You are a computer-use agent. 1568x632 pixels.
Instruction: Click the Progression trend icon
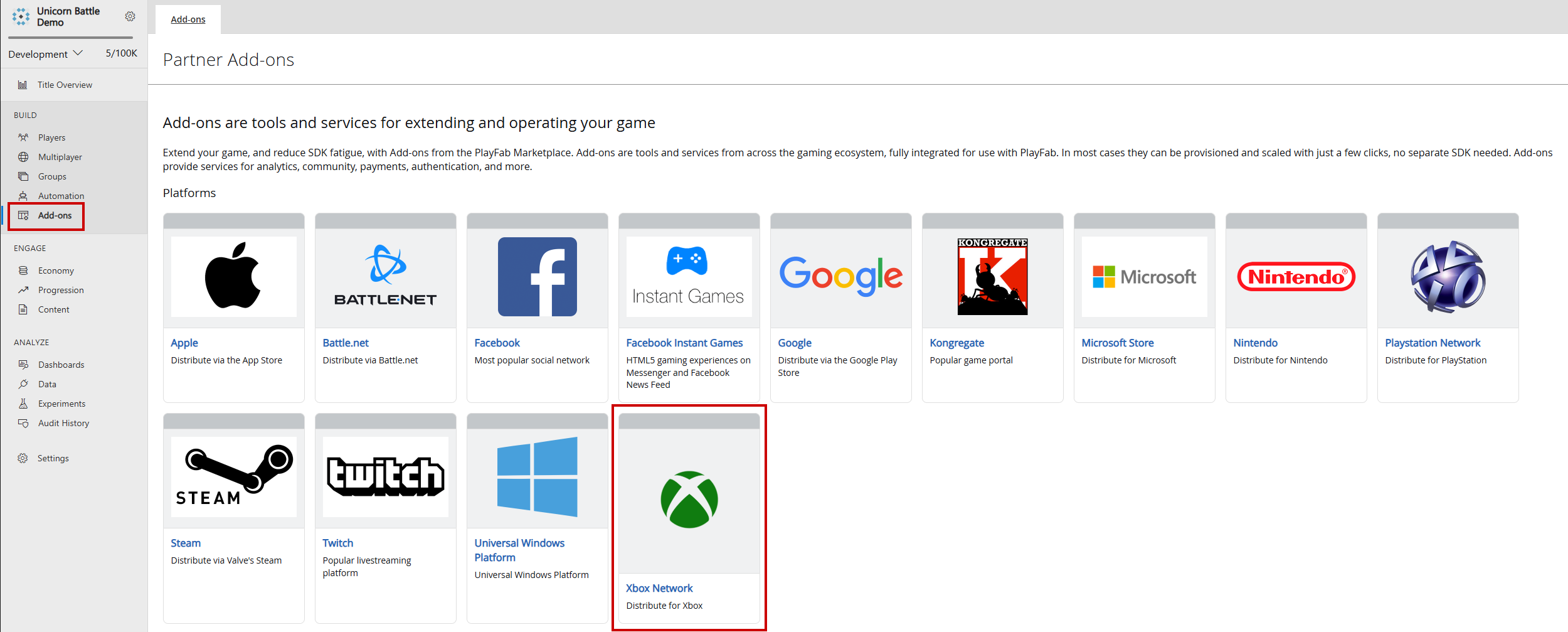pos(23,290)
